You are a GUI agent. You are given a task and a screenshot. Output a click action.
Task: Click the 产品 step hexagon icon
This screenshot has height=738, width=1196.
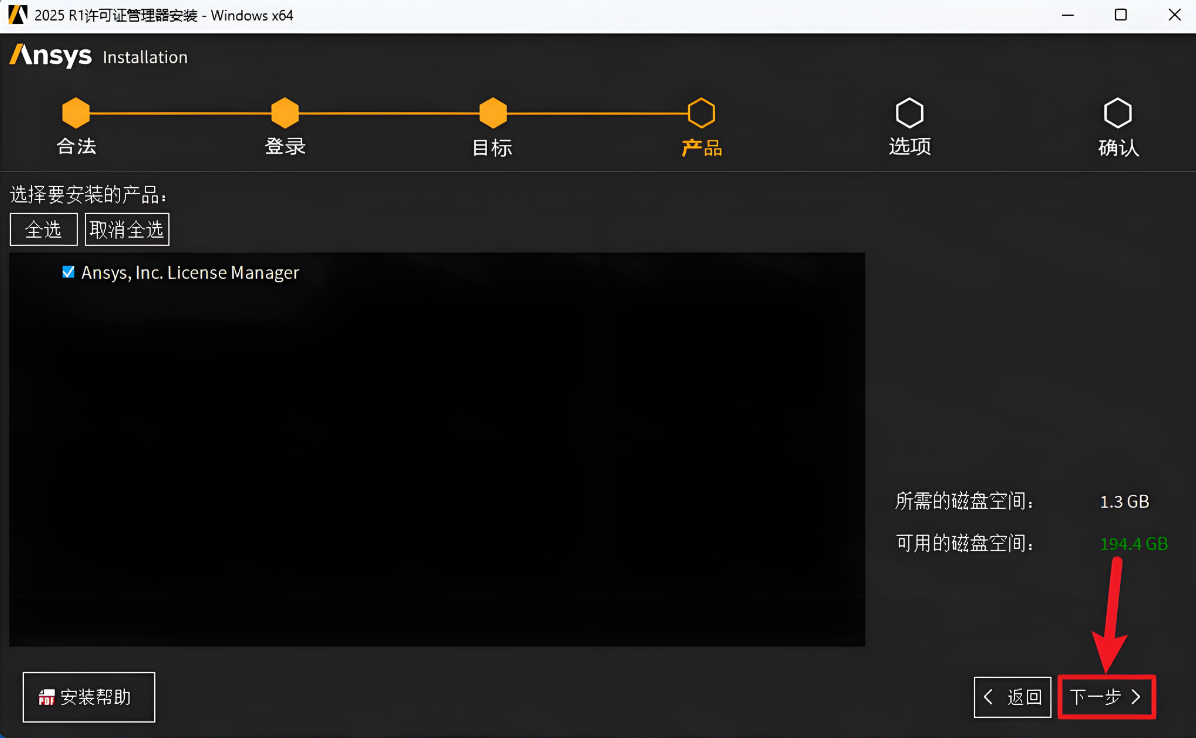[x=701, y=113]
